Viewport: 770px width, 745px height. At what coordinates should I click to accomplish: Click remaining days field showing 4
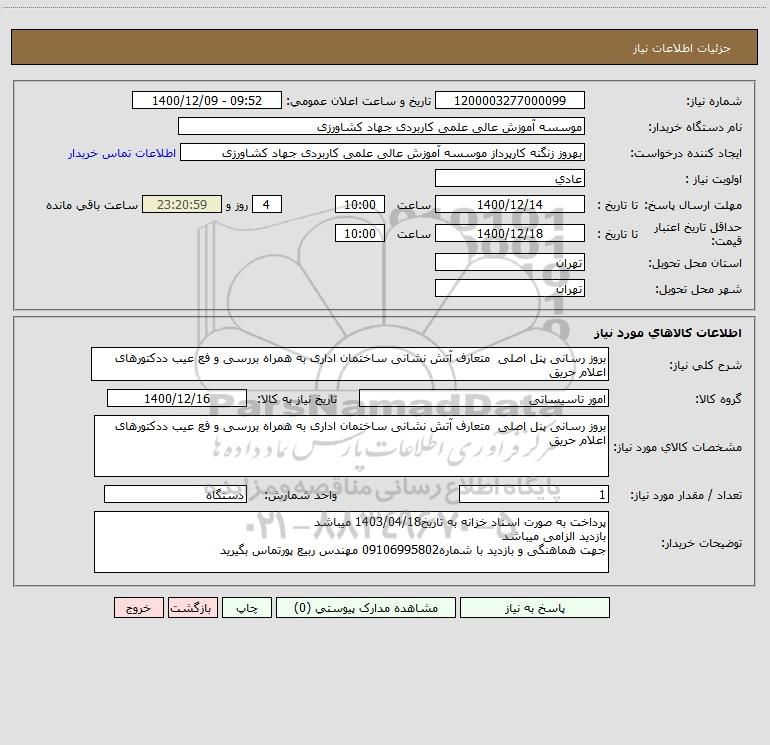click(x=267, y=204)
